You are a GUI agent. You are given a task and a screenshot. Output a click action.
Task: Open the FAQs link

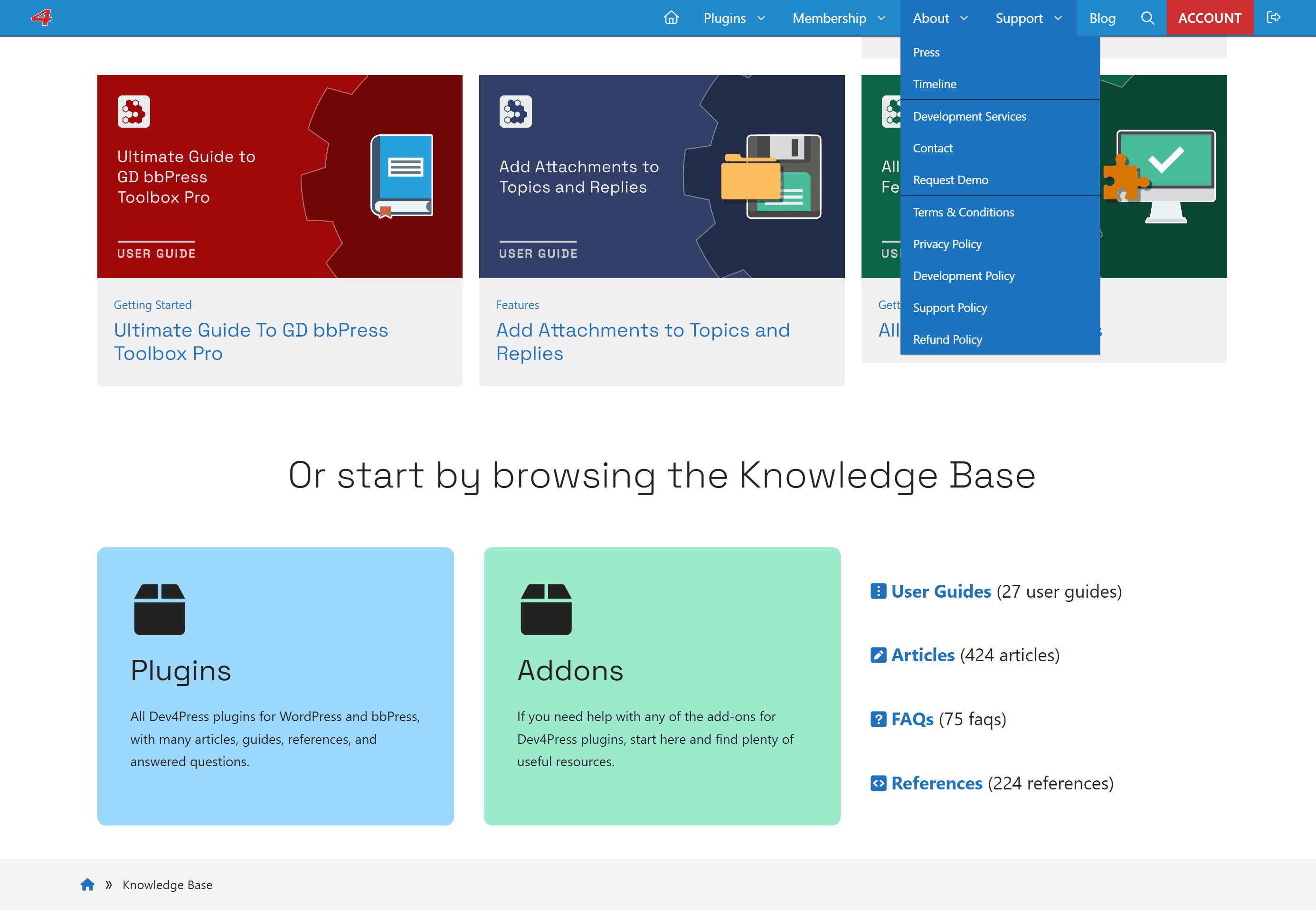[x=913, y=719]
